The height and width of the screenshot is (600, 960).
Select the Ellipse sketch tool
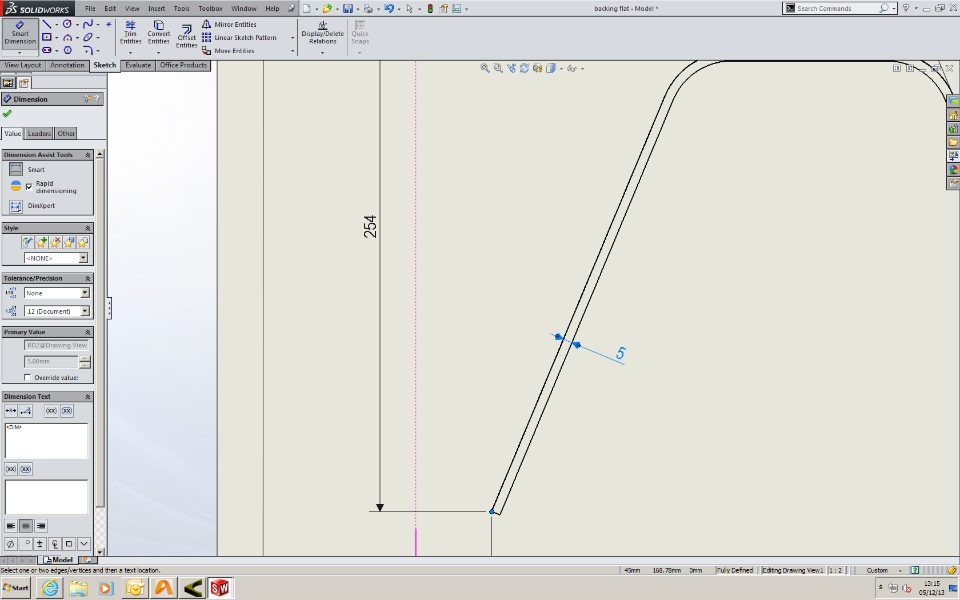(x=88, y=37)
